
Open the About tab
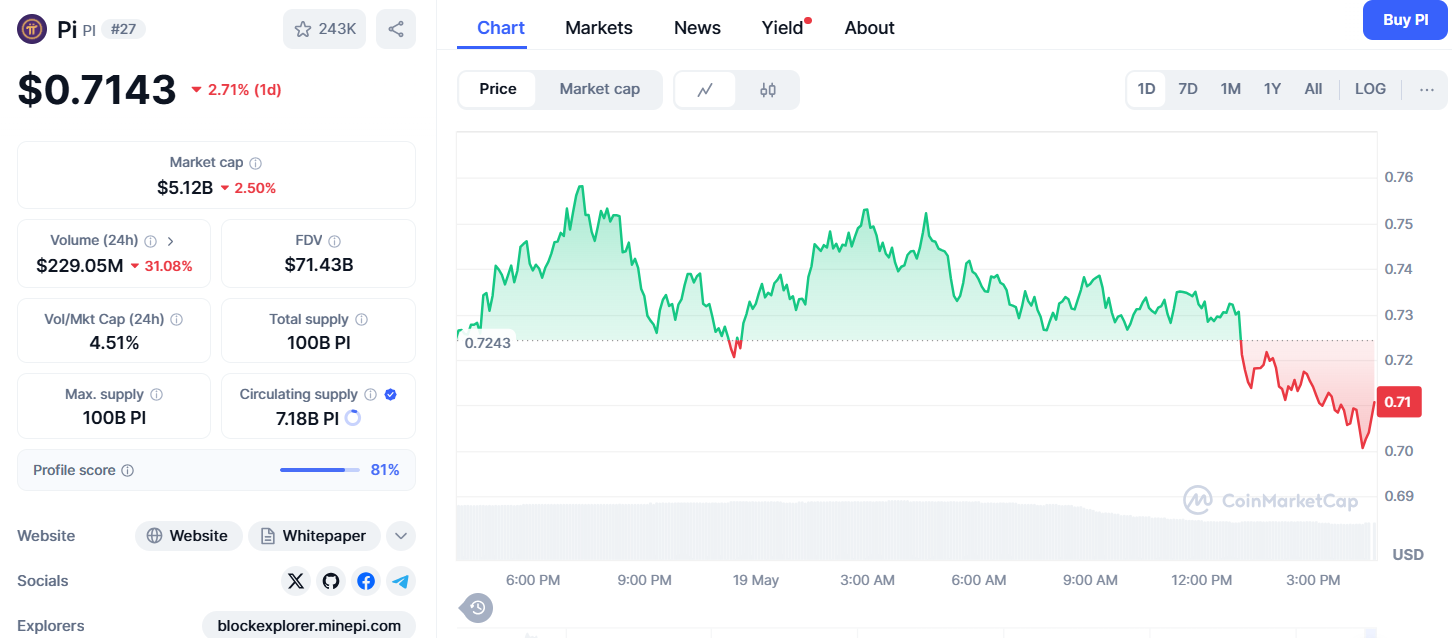[x=869, y=28]
